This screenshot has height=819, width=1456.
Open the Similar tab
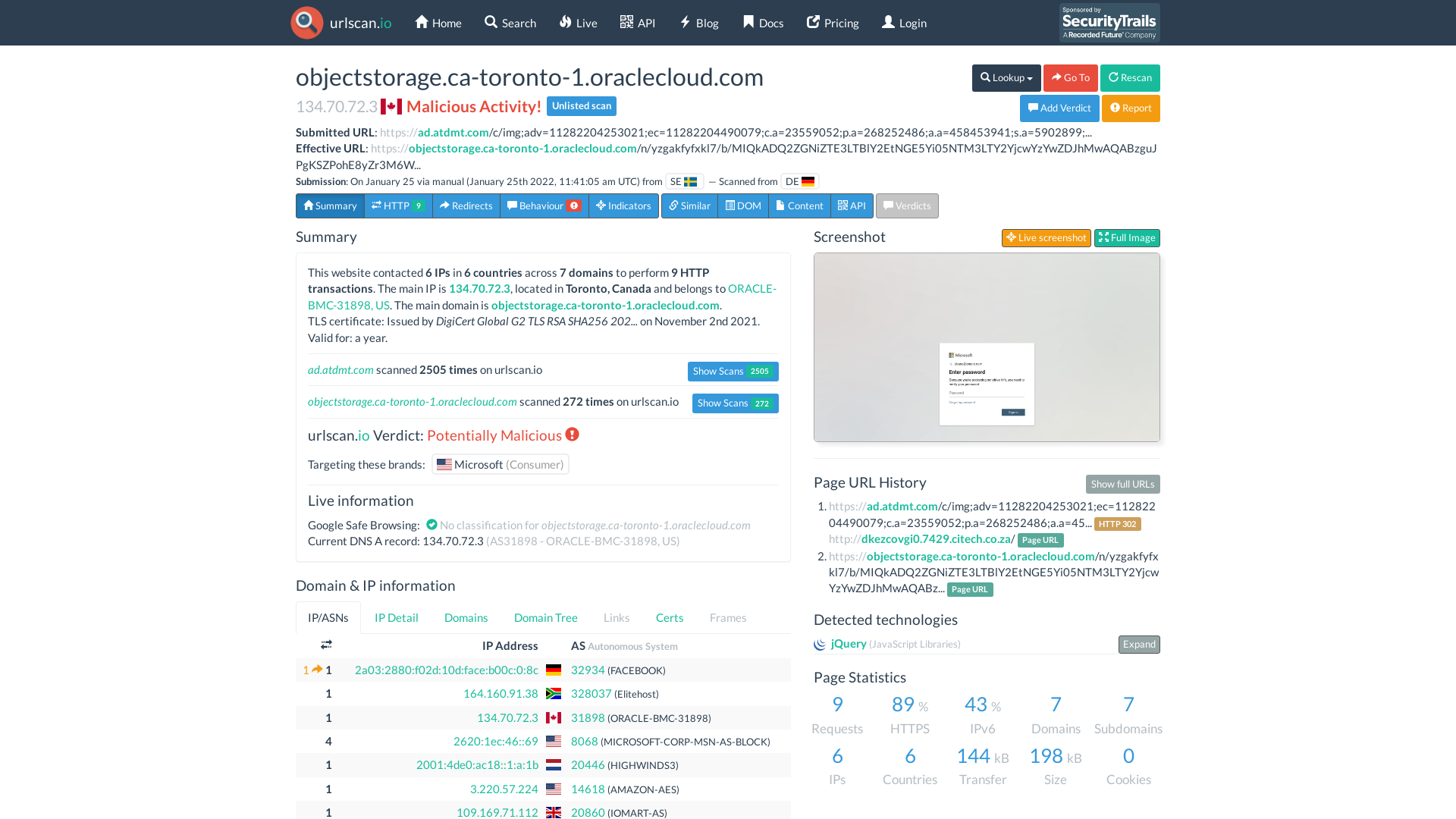tap(689, 206)
